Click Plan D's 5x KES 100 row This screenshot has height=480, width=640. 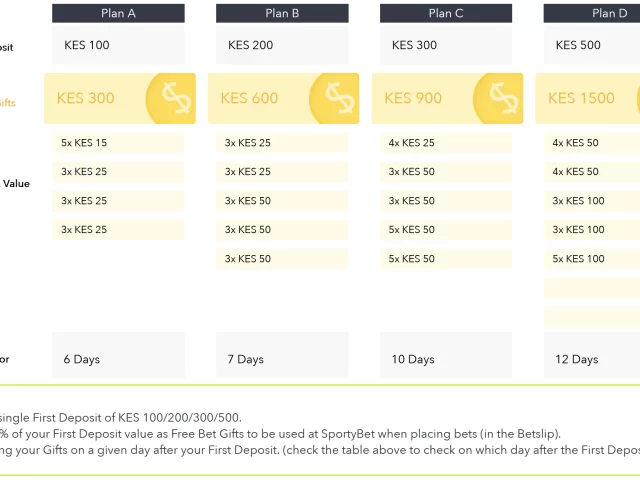click(x=592, y=259)
